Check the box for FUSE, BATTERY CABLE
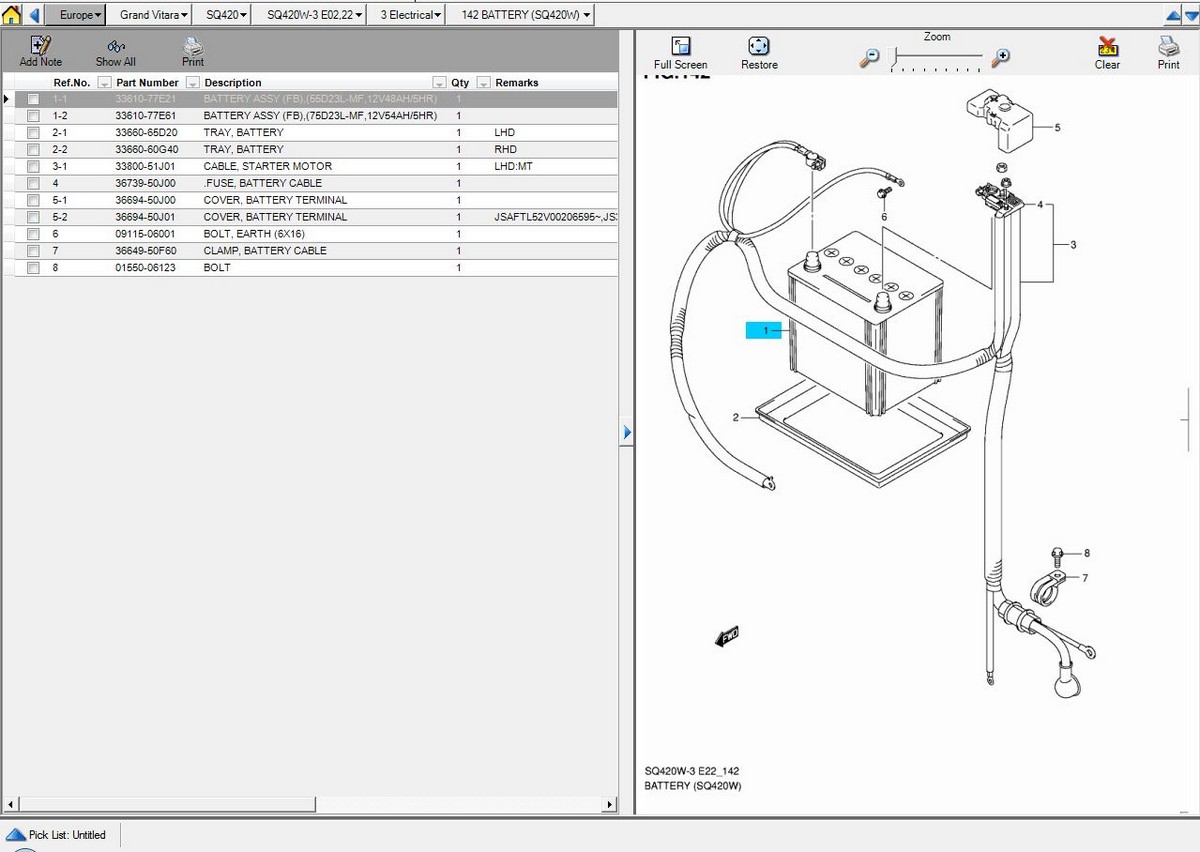This screenshot has height=852, width=1200. 33,184
